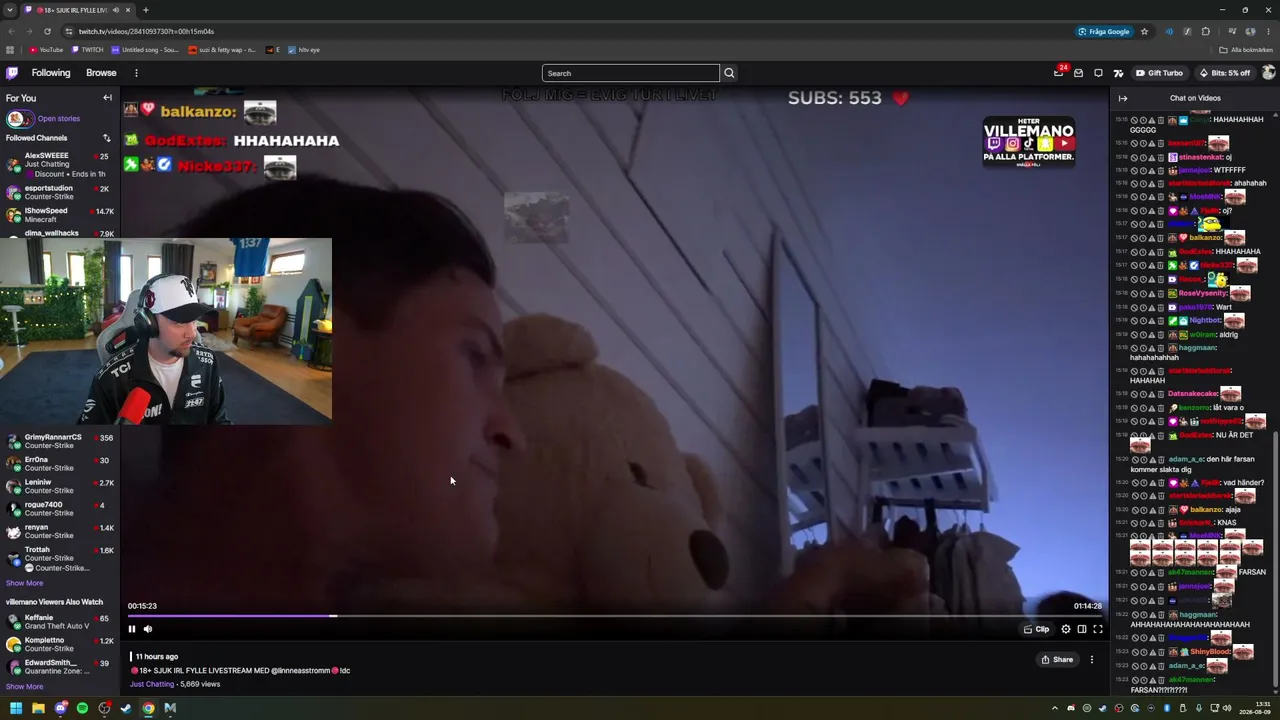Switch to Chrome on the taskbar
The height and width of the screenshot is (720, 1280).
(148, 708)
